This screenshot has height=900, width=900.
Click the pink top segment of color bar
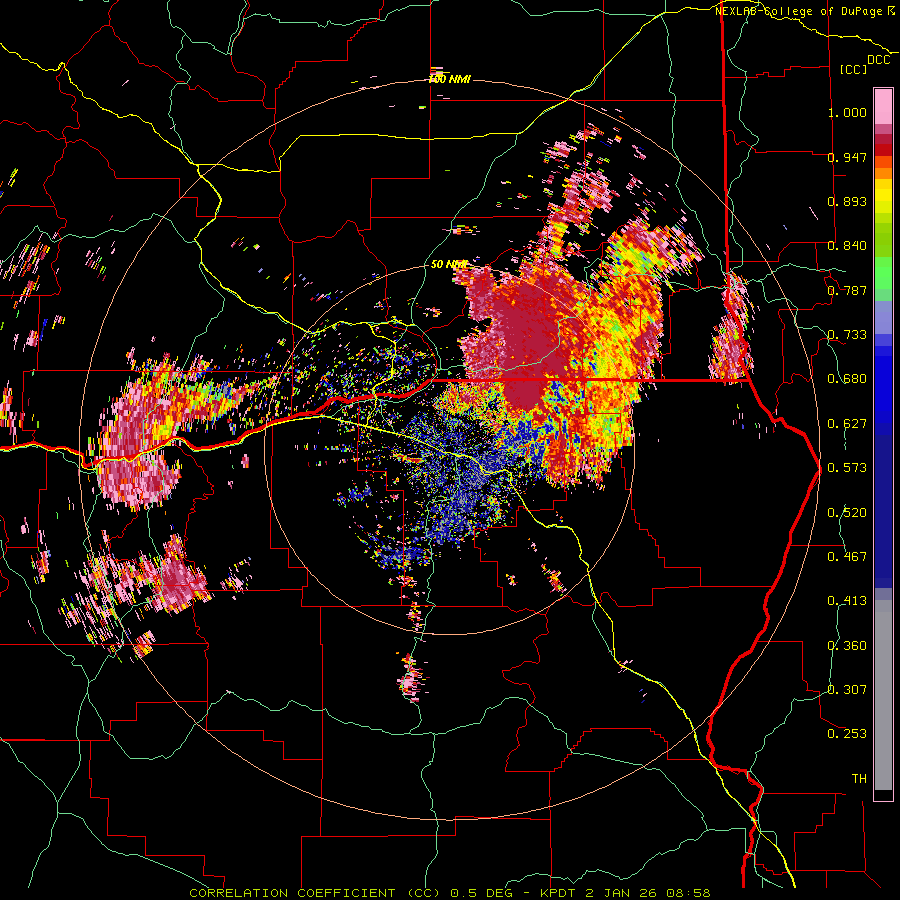coord(883,106)
